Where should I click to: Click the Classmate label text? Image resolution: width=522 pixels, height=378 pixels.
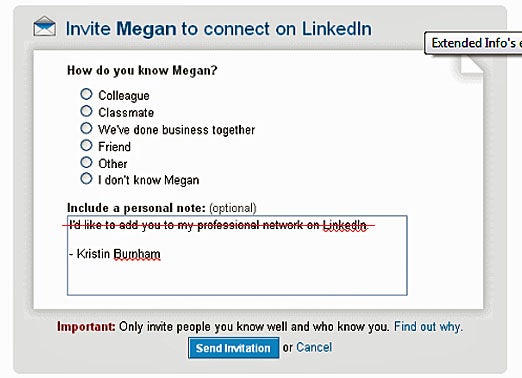click(126, 113)
